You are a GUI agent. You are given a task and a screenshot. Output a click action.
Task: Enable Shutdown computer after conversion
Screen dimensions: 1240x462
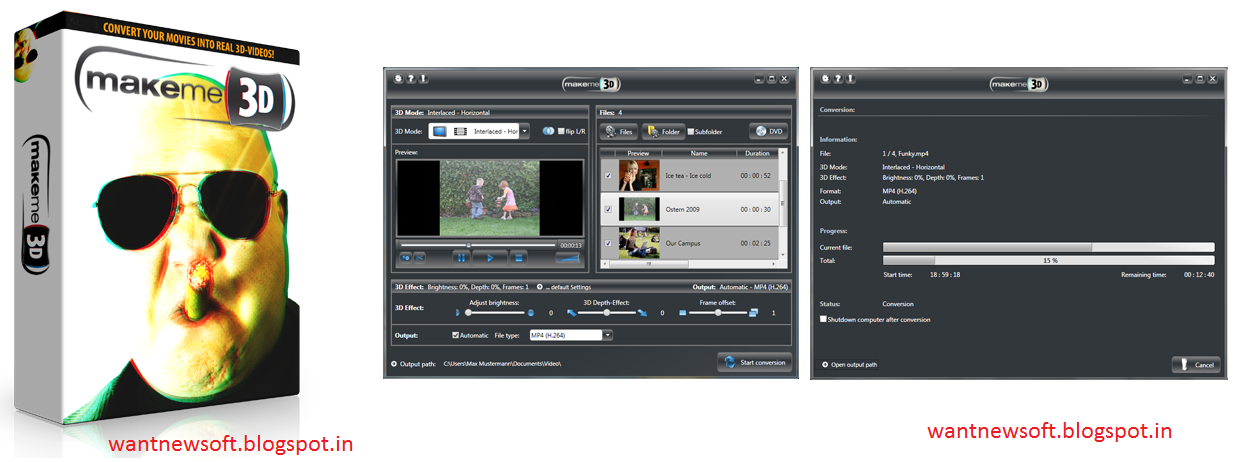point(823,319)
